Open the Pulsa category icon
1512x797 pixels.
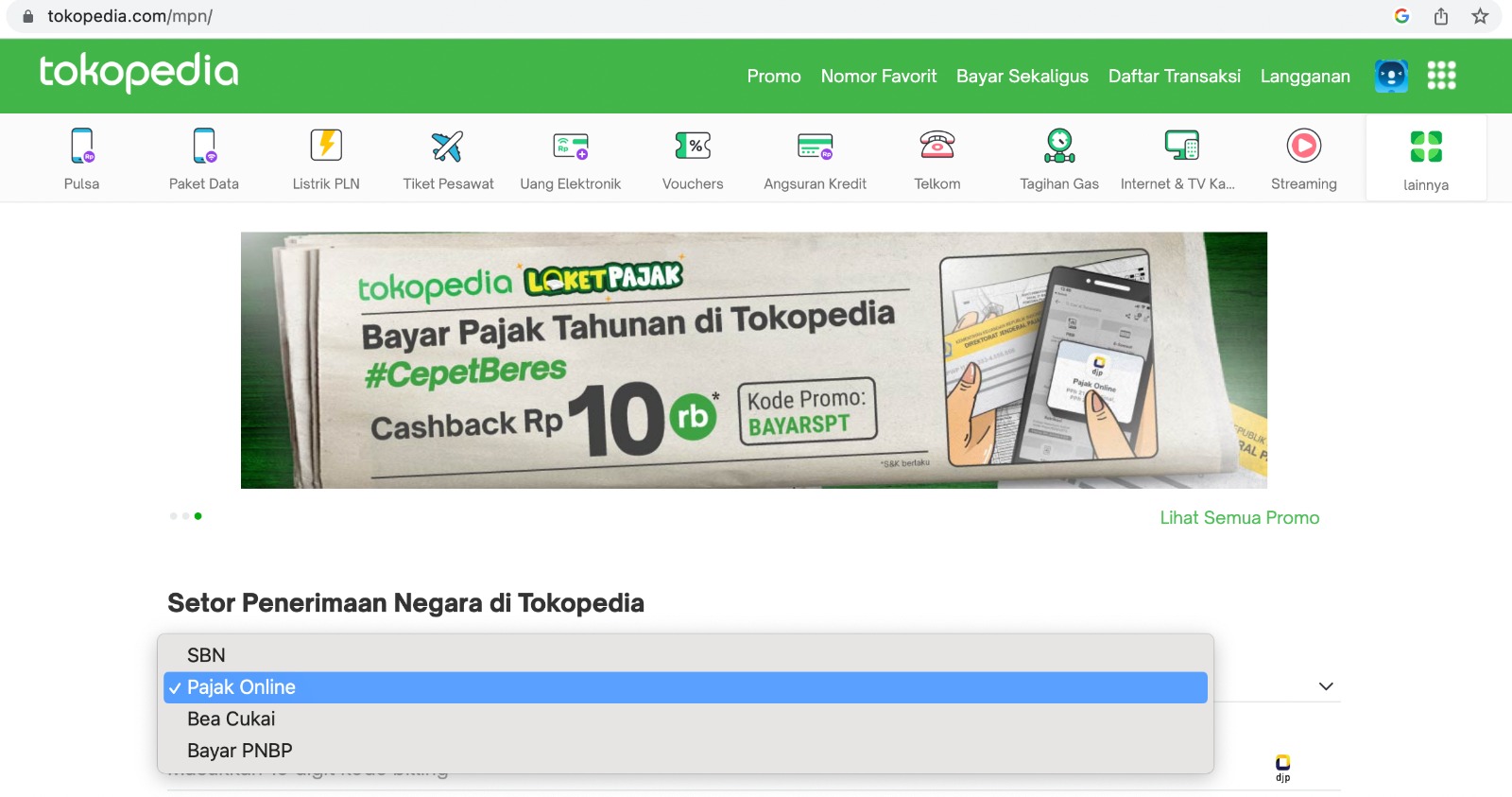[82, 146]
